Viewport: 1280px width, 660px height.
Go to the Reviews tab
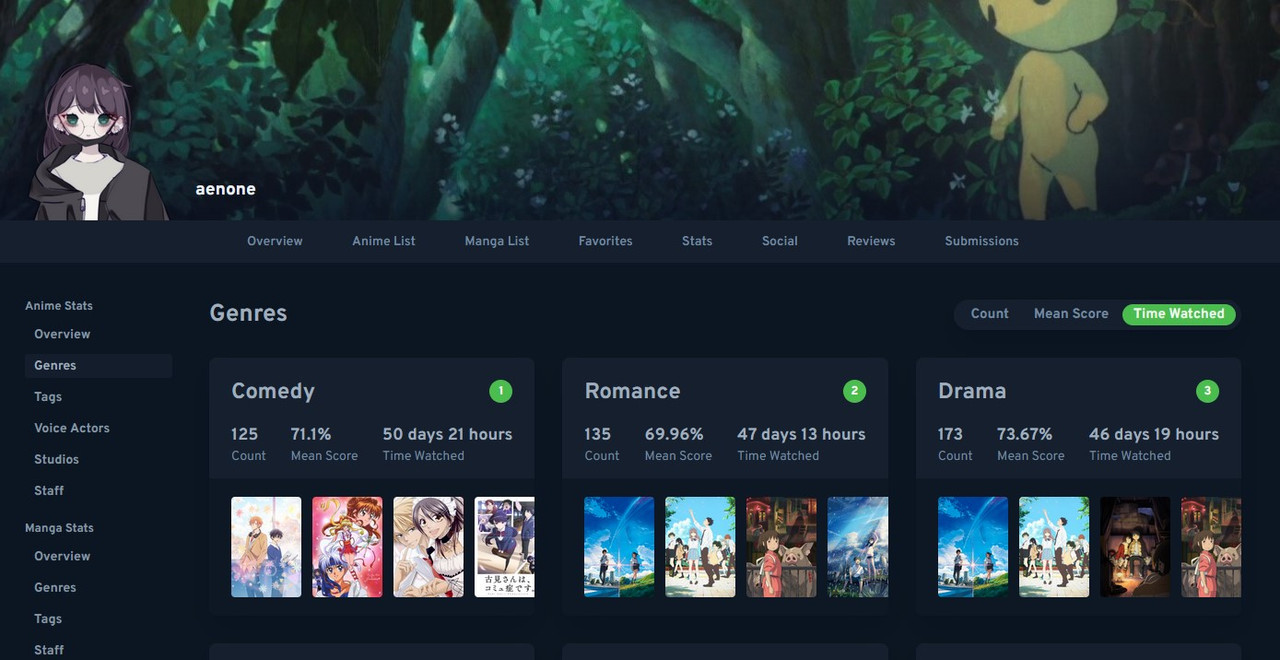coord(871,241)
